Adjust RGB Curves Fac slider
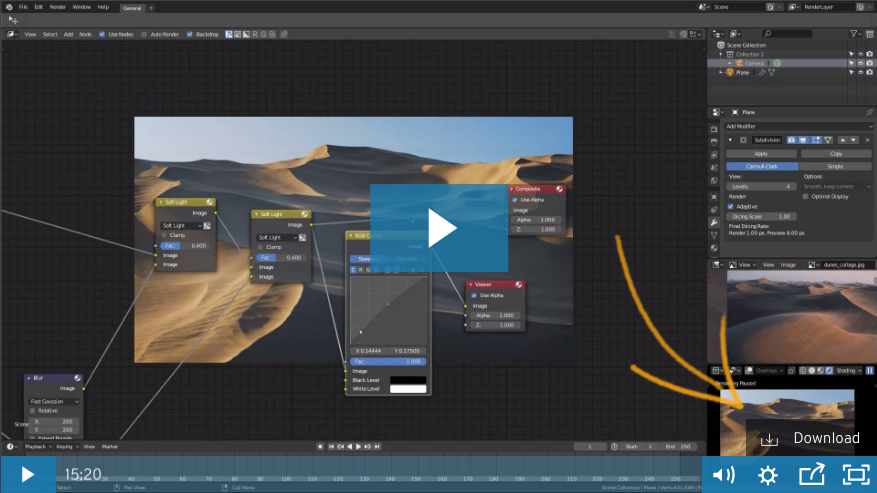The image size is (877, 493). point(388,361)
